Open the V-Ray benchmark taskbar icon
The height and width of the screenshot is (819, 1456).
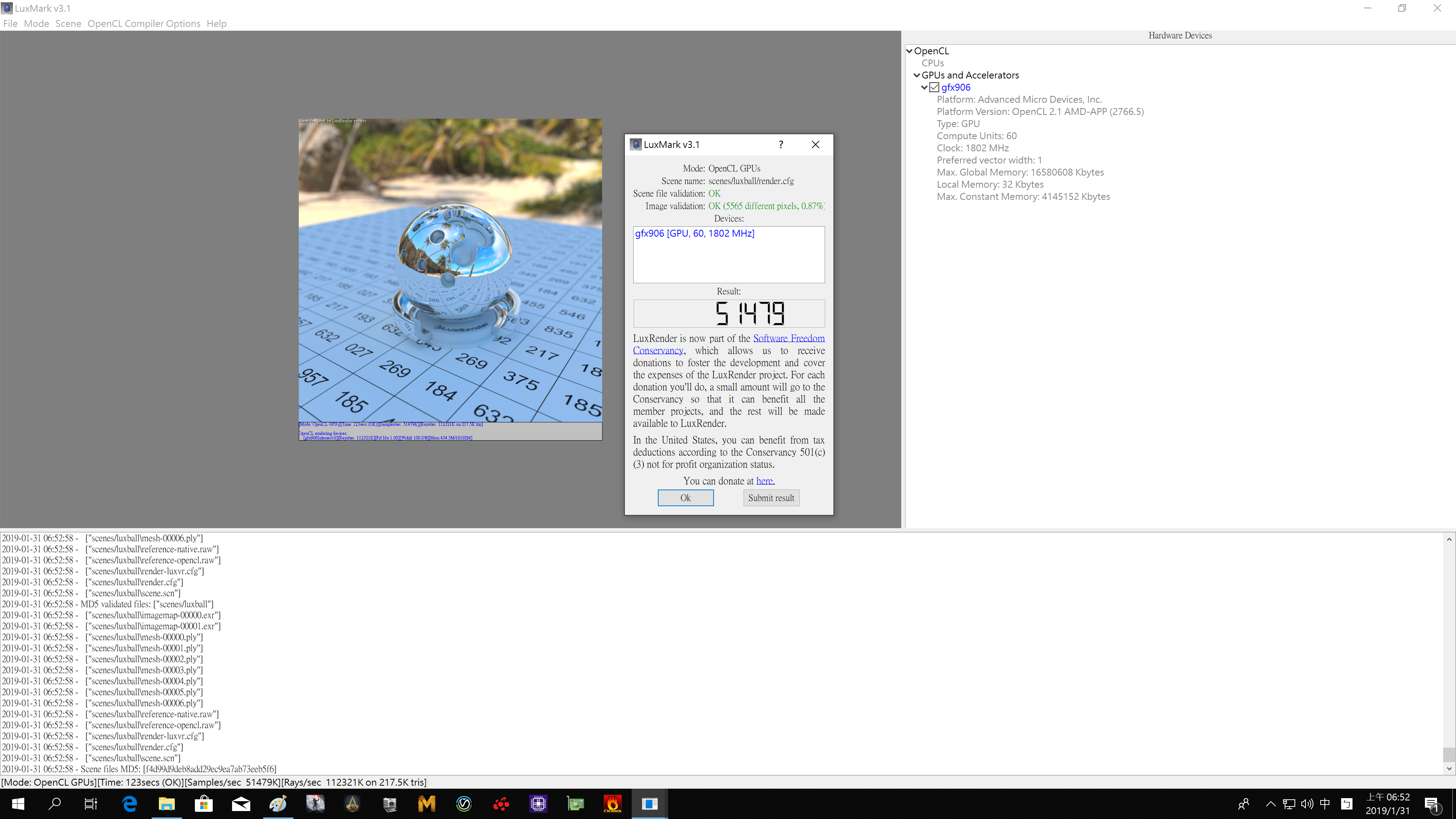click(463, 804)
